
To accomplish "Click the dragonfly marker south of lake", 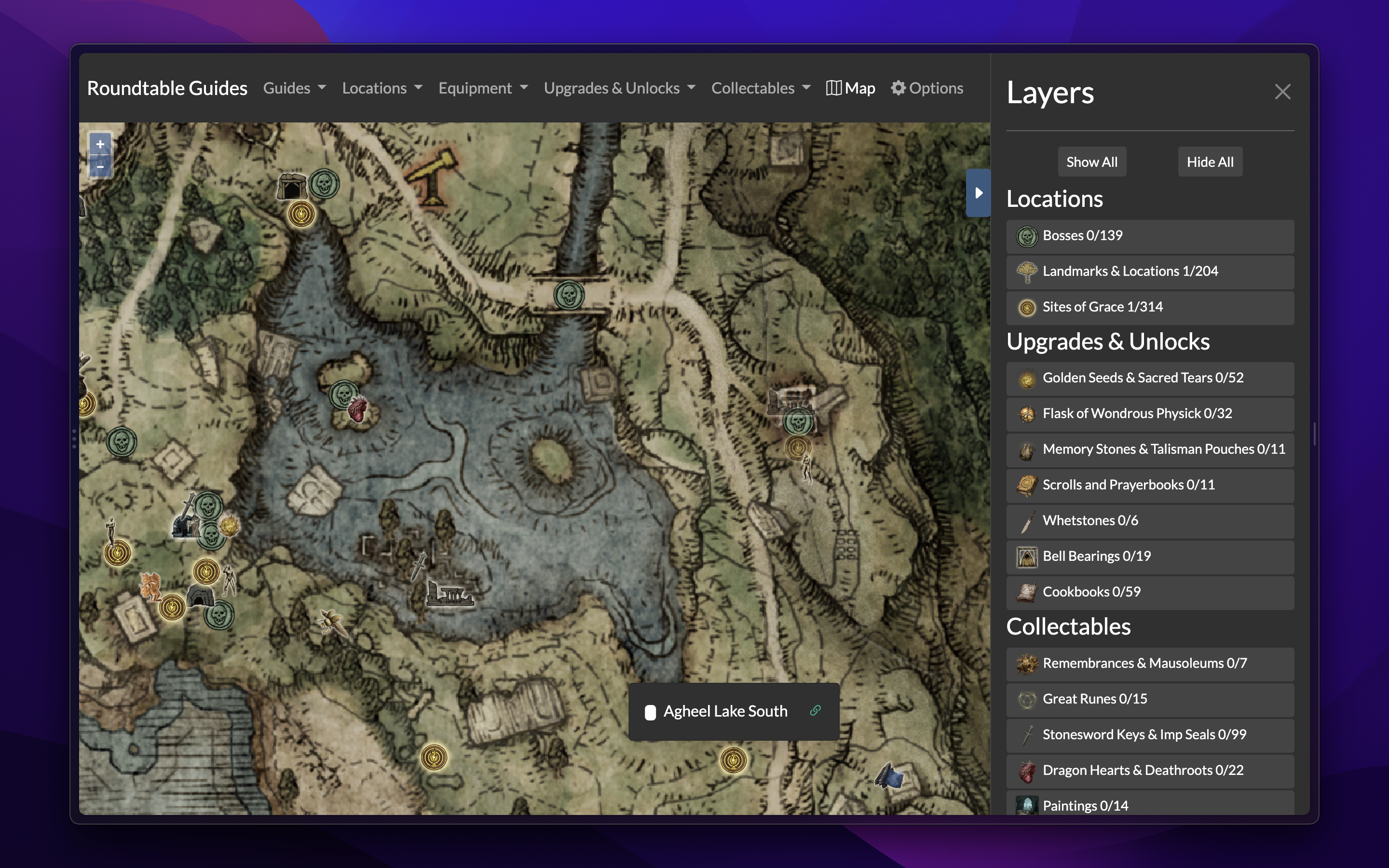I will click(333, 623).
